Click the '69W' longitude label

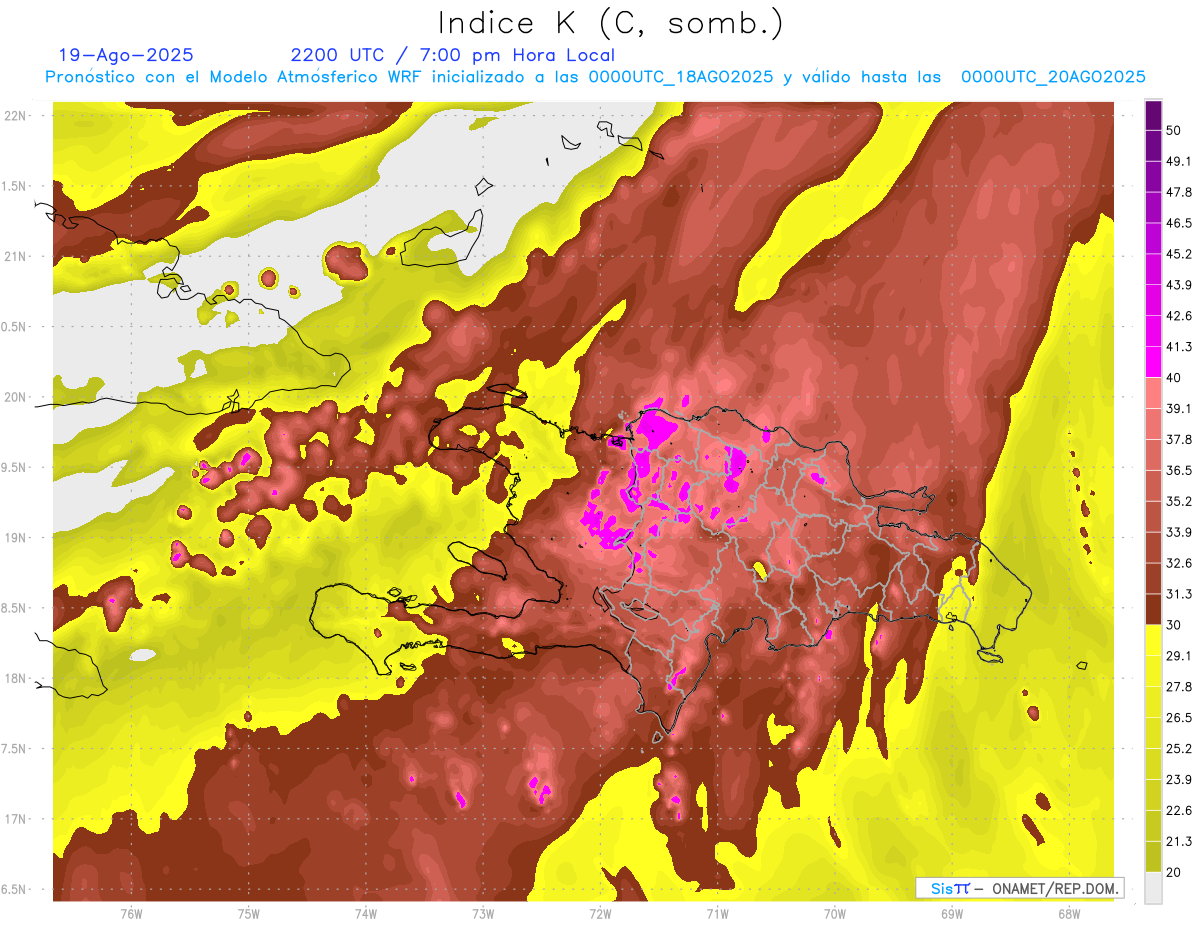[x=952, y=914]
